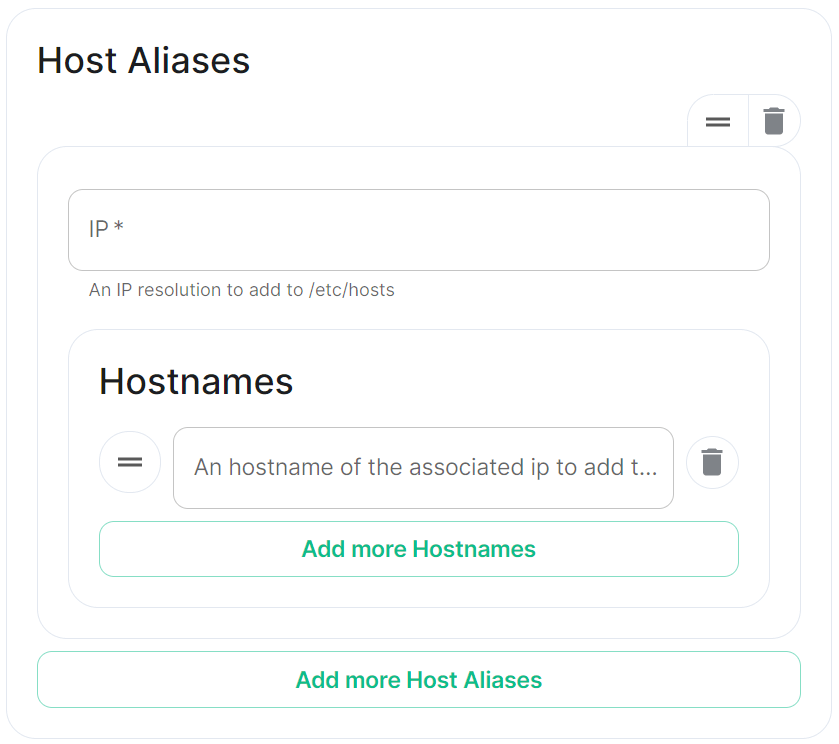839x744 pixels.
Task: Click the green 'Add more Hostnames' outlined button
Action: pyautogui.click(x=419, y=549)
